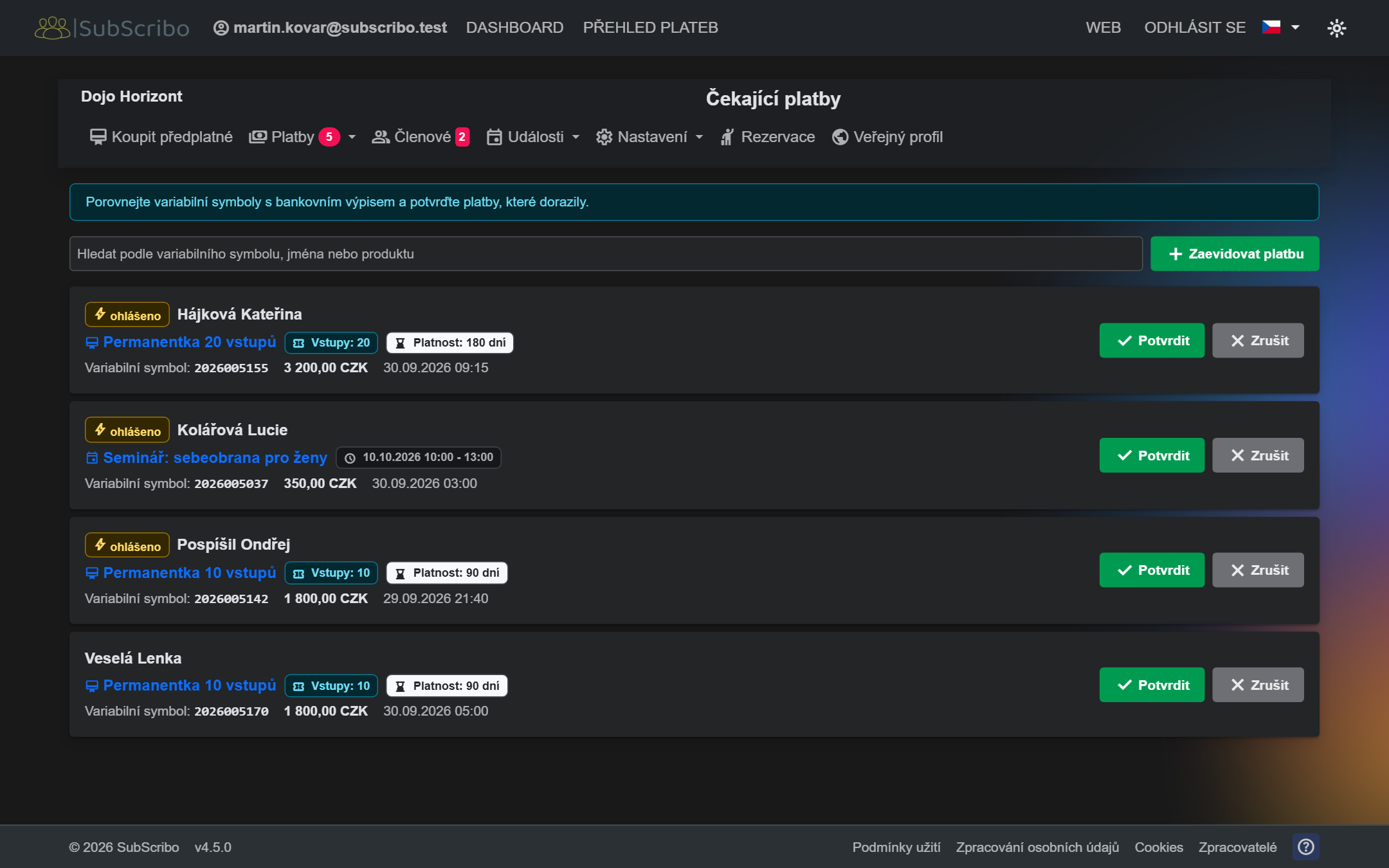Click the Platby badge showing 5

click(x=329, y=137)
